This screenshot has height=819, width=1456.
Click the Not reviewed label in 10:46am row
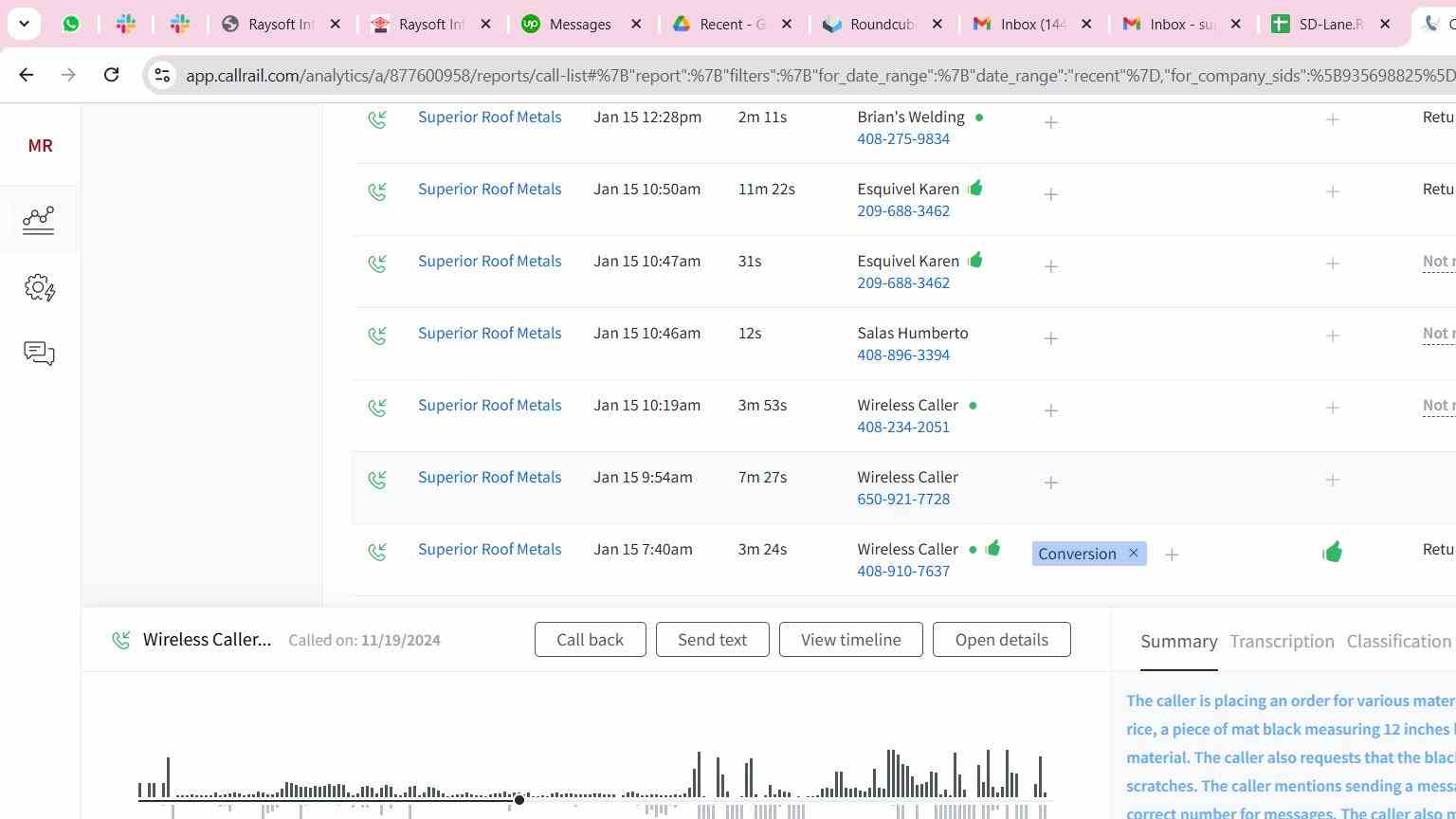(1439, 334)
